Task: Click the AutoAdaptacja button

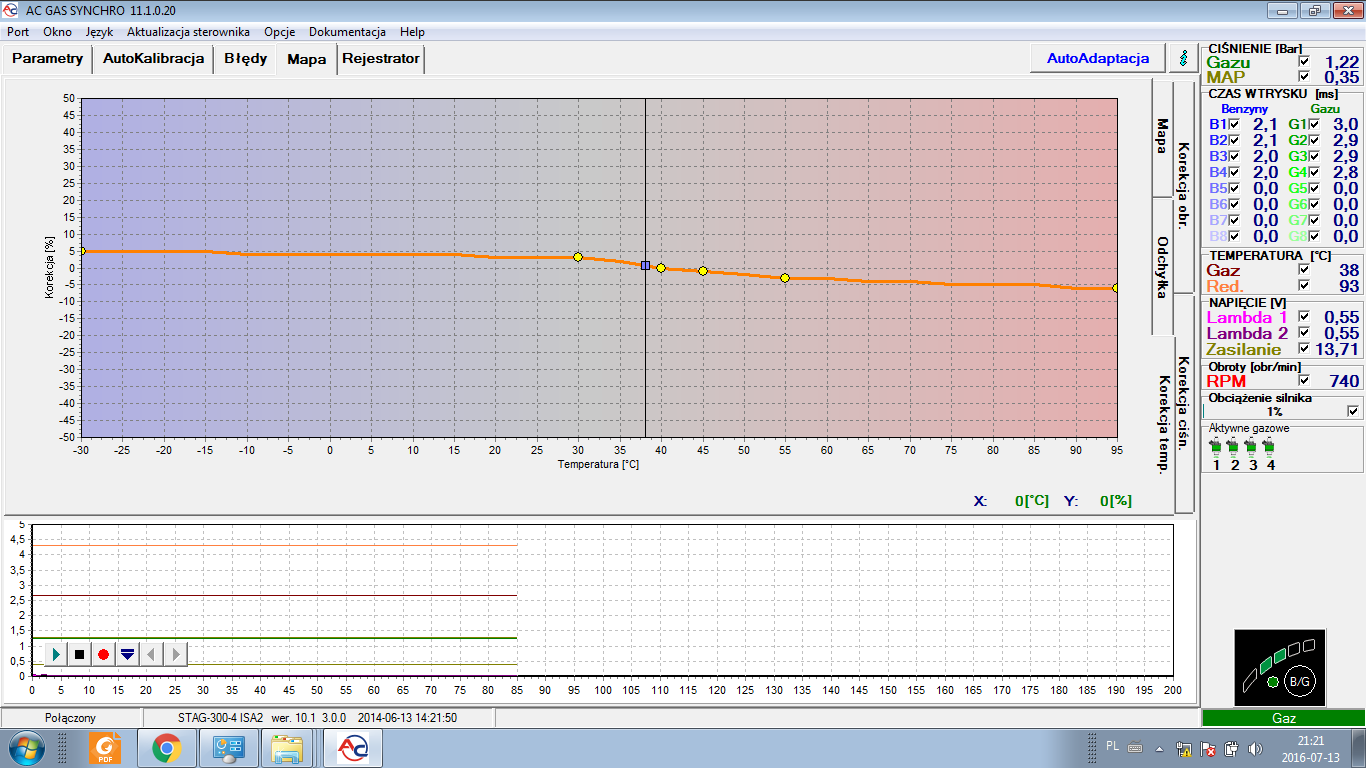Action: pos(1098,58)
